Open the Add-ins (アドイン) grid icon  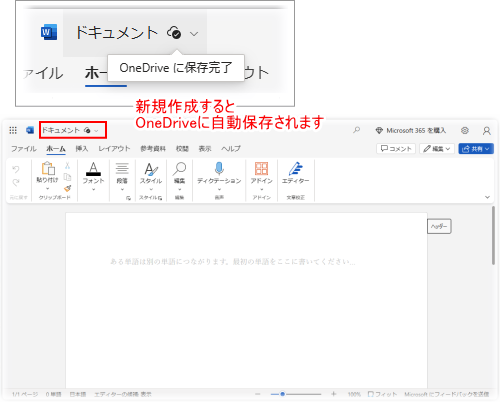261,169
